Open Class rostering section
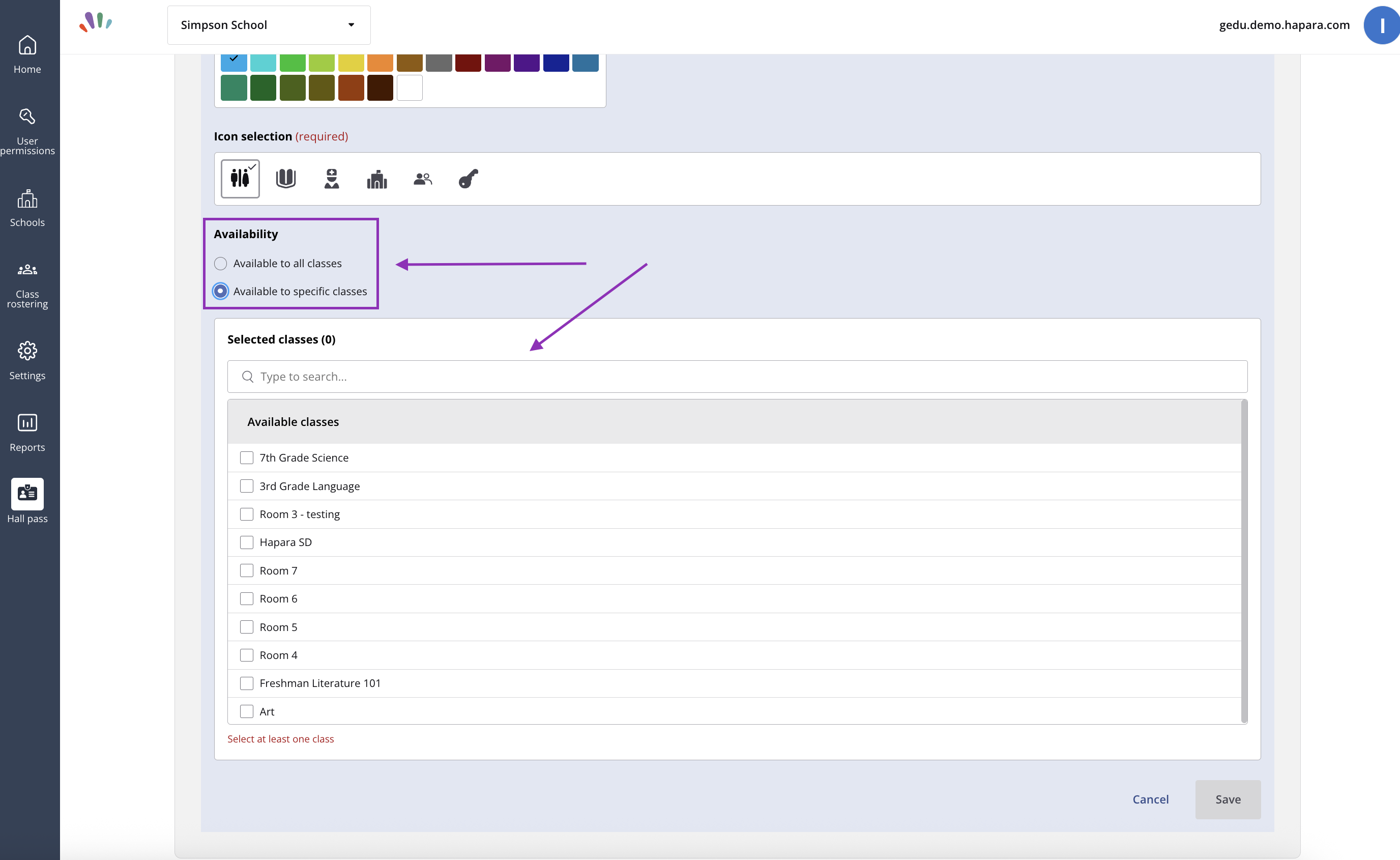This screenshot has height=860, width=1400. pos(27,286)
